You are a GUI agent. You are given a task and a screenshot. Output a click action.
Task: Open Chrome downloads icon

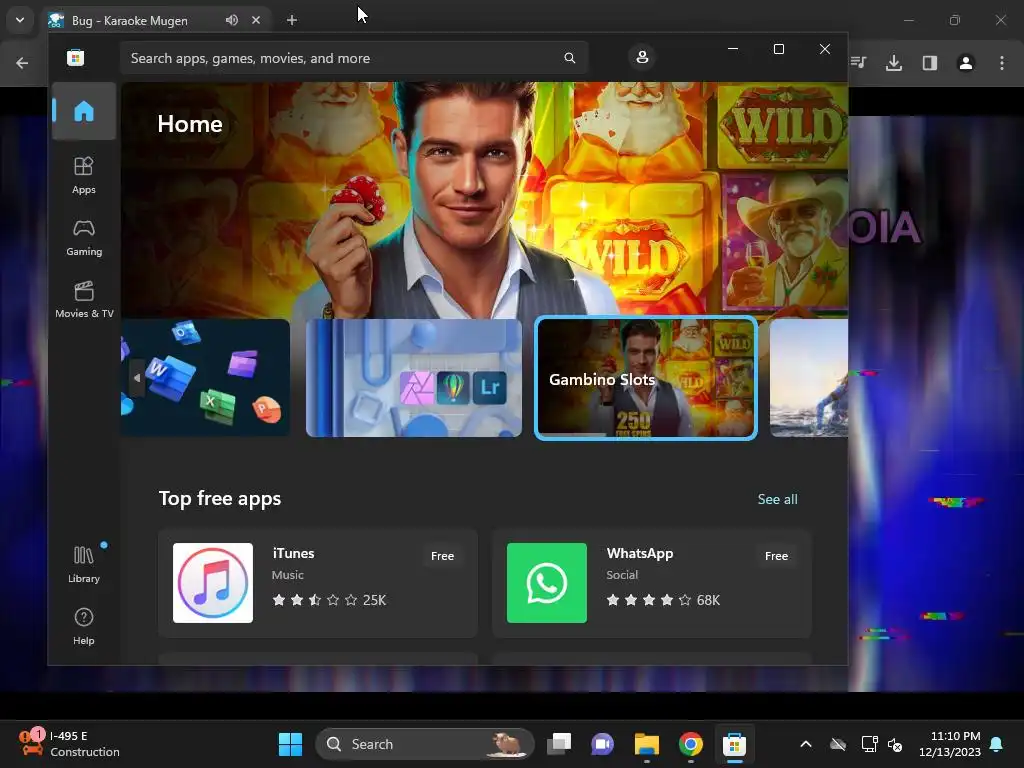894,63
